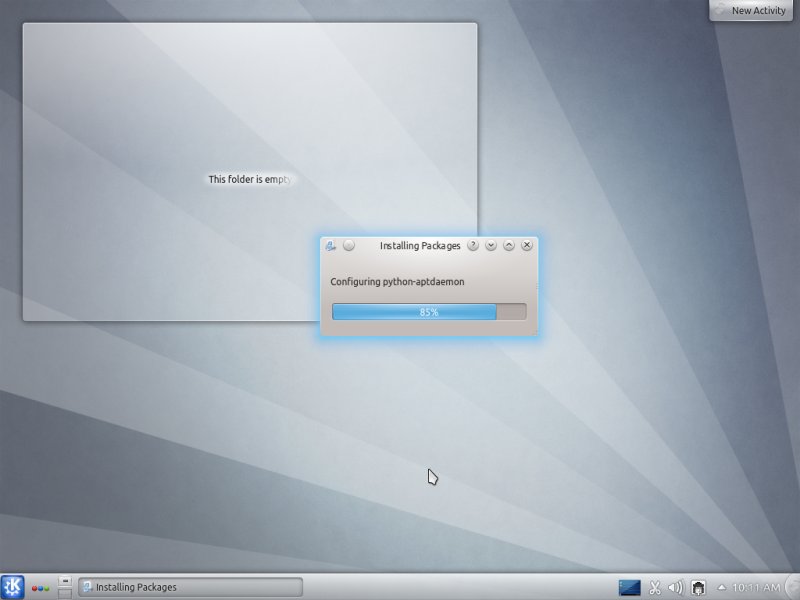Click the New Activity button
800x600 pixels.
[x=751, y=10]
